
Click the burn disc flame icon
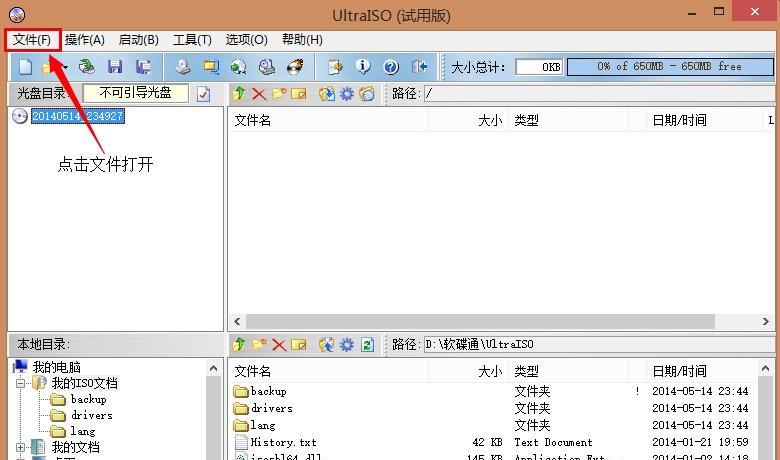click(x=295, y=67)
